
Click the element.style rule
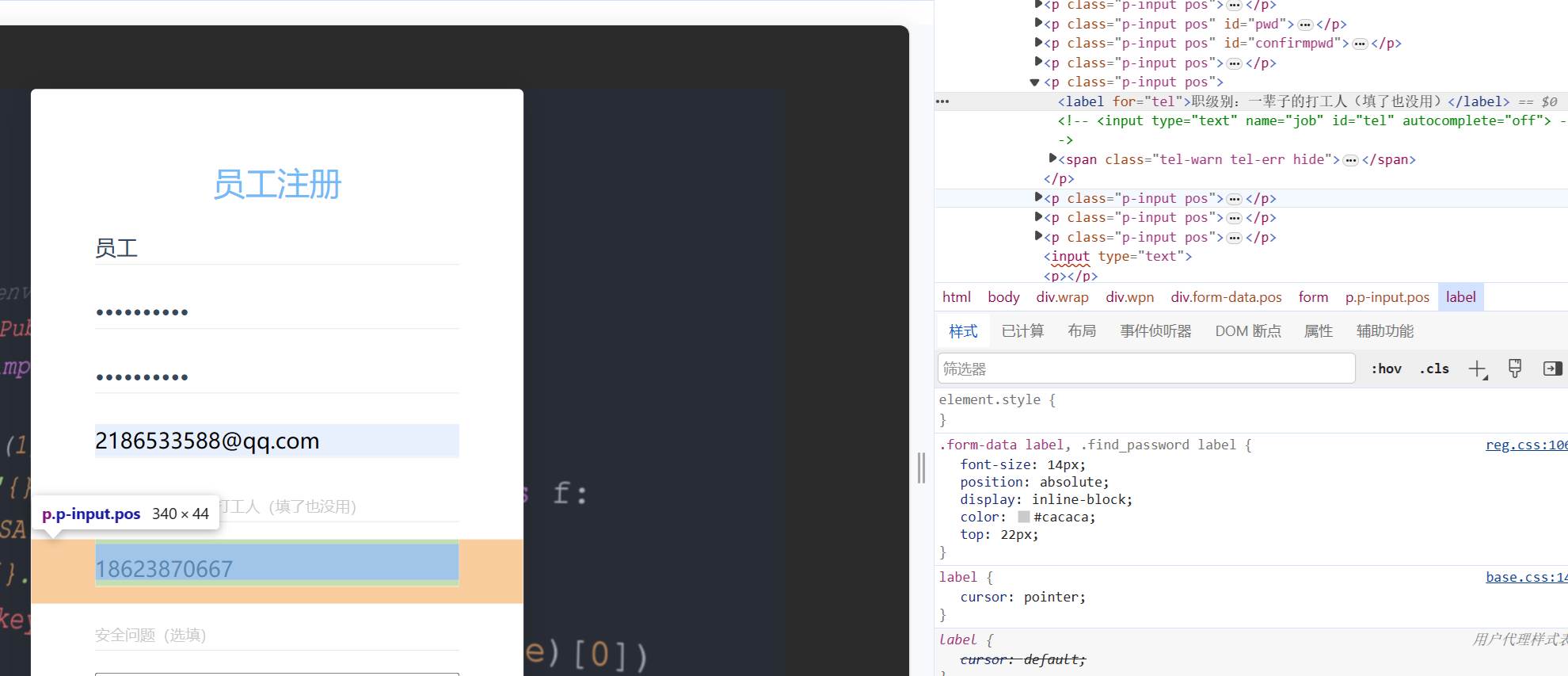coord(997,400)
